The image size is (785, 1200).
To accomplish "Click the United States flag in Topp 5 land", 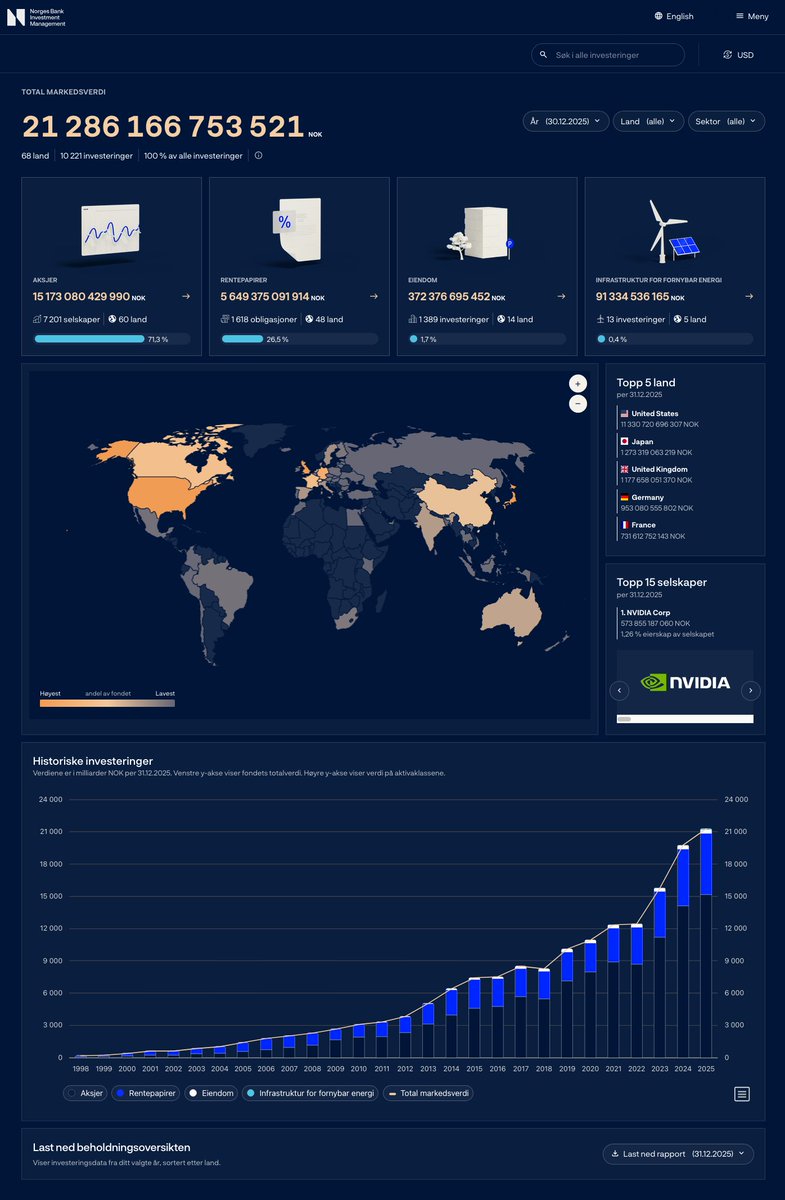I will pyautogui.click(x=624, y=414).
